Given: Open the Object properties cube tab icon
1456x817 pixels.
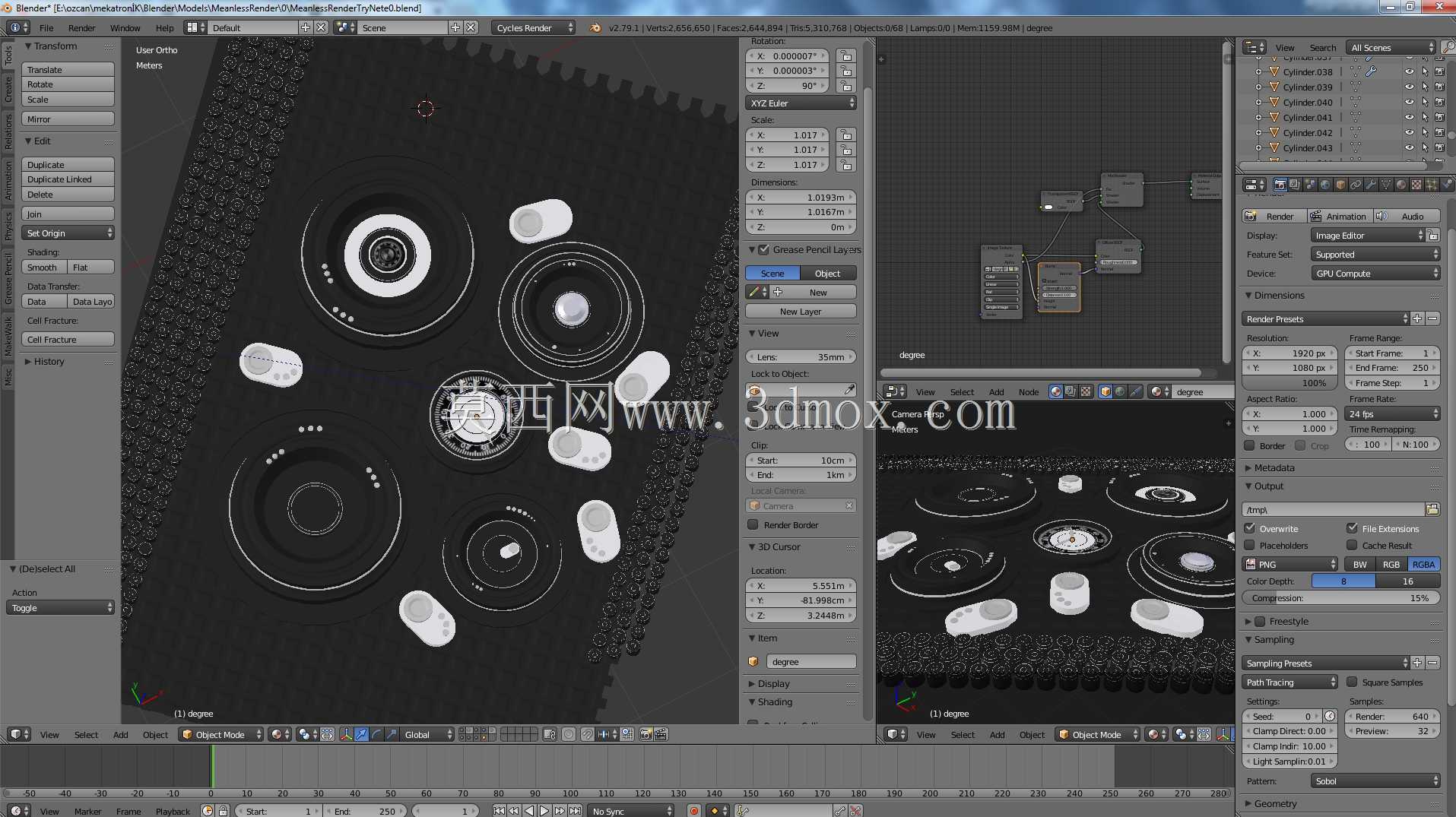Looking at the screenshot, I should pyautogui.click(x=1340, y=185).
